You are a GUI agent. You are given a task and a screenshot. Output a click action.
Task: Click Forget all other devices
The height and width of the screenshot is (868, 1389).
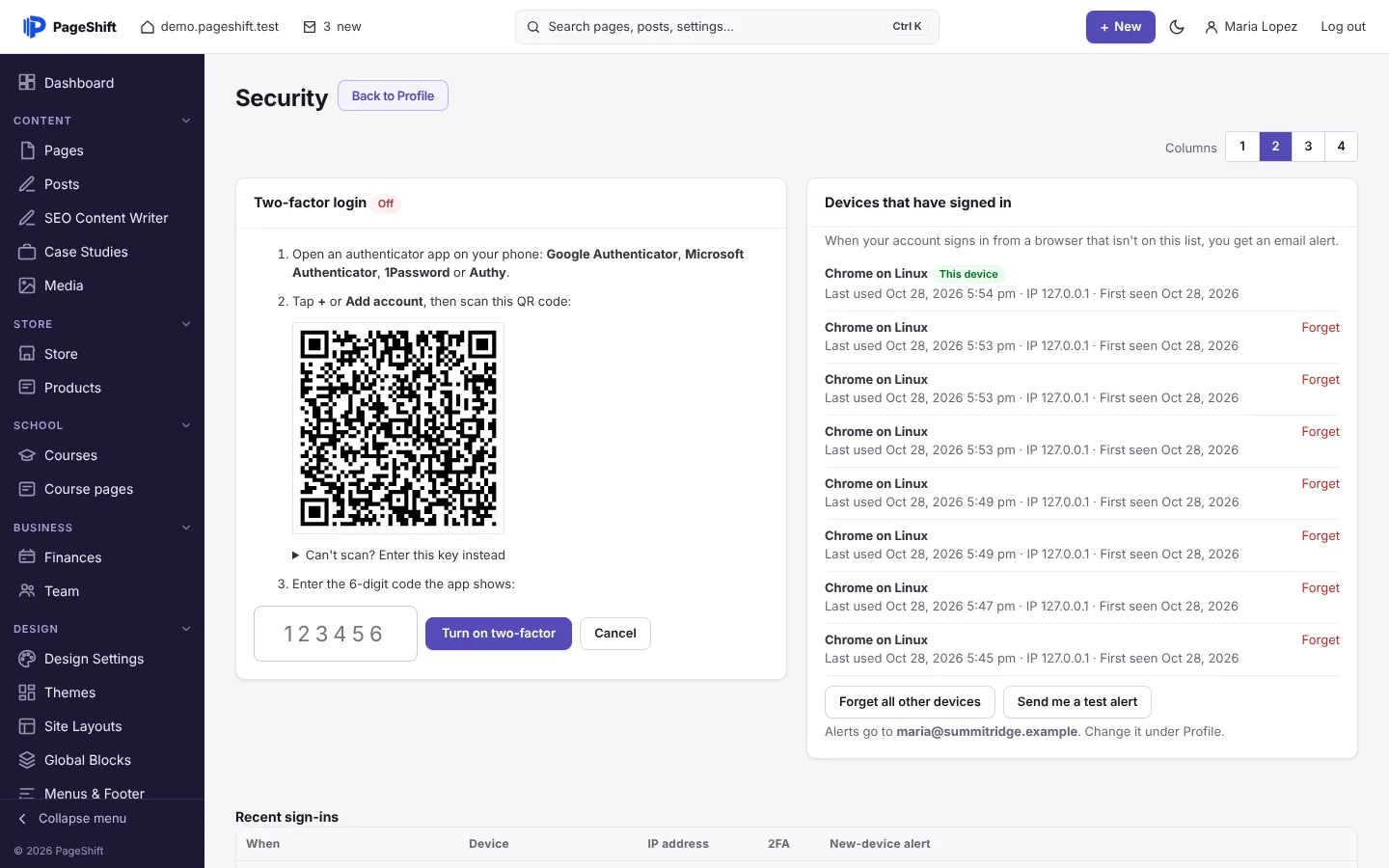(910, 702)
